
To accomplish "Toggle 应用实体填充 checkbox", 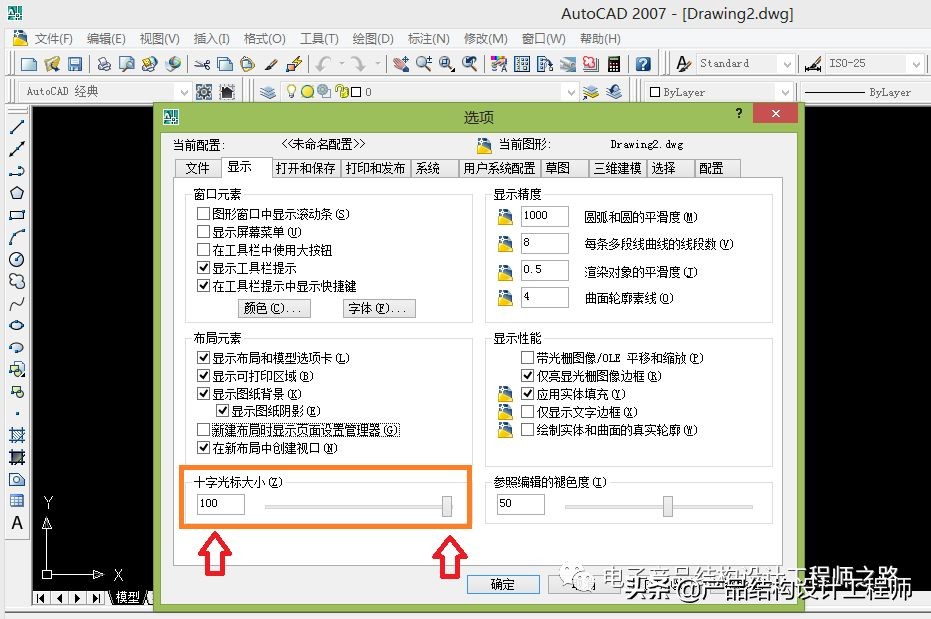I will pos(527,393).
